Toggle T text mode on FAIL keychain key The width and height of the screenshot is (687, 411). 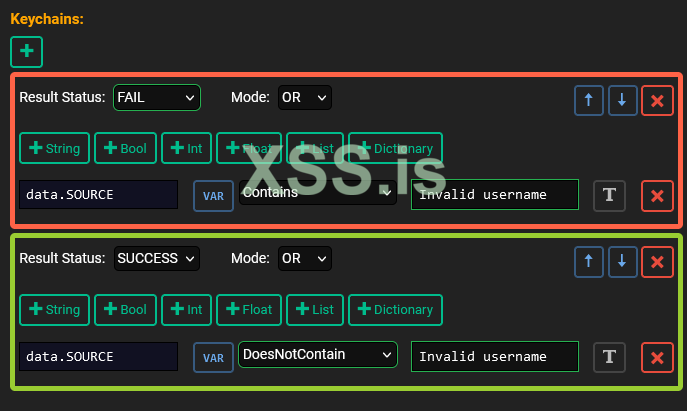[609, 196]
